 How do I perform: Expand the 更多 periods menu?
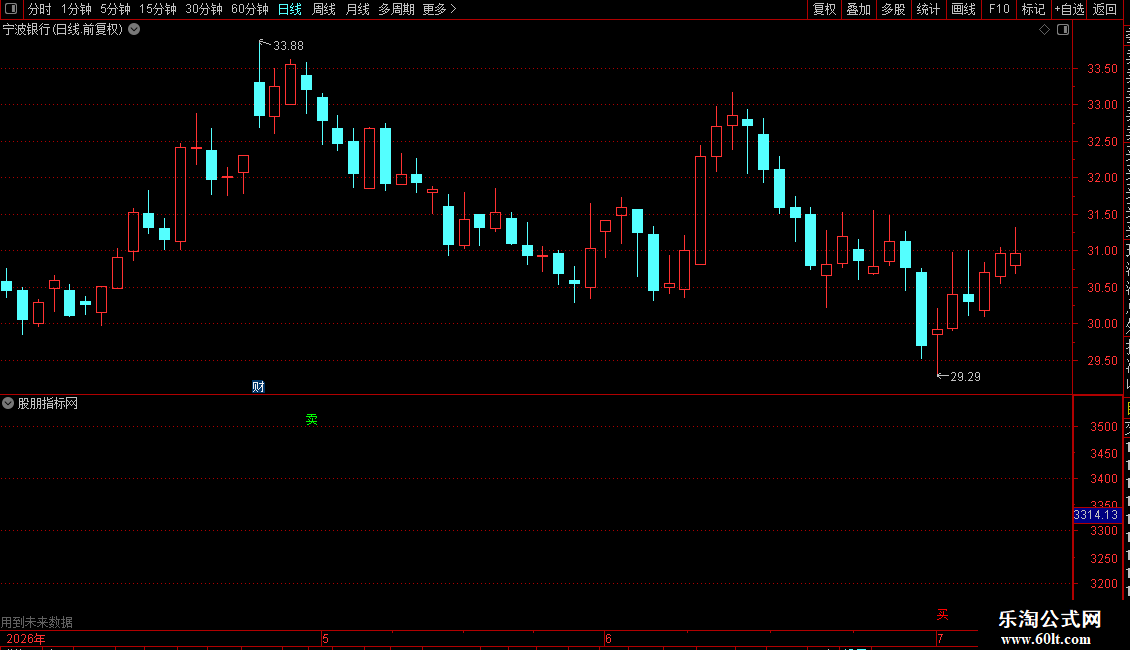click(439, 9)
